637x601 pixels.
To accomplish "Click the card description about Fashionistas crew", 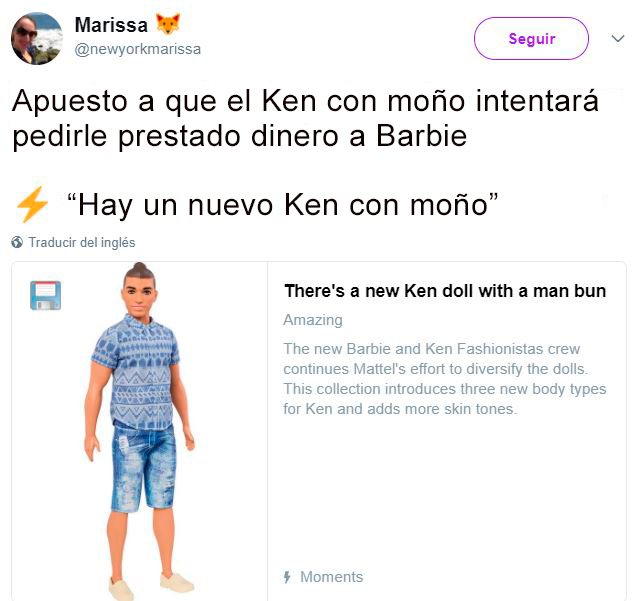I will 445,379.
